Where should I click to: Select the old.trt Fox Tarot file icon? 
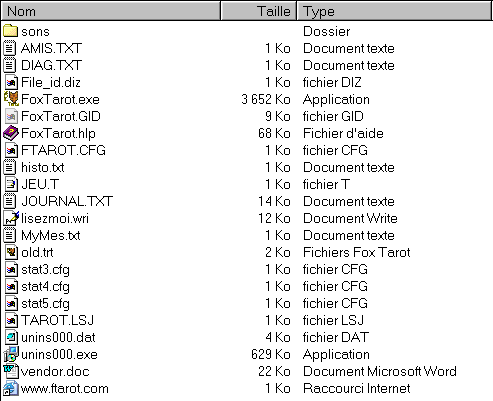coord(11,252)
